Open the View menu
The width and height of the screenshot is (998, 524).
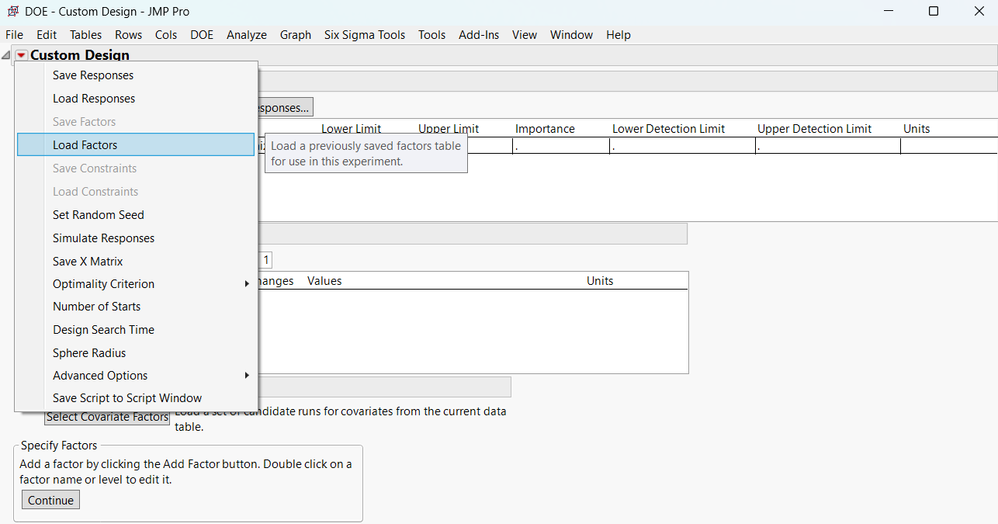click(x=524, y=35)
